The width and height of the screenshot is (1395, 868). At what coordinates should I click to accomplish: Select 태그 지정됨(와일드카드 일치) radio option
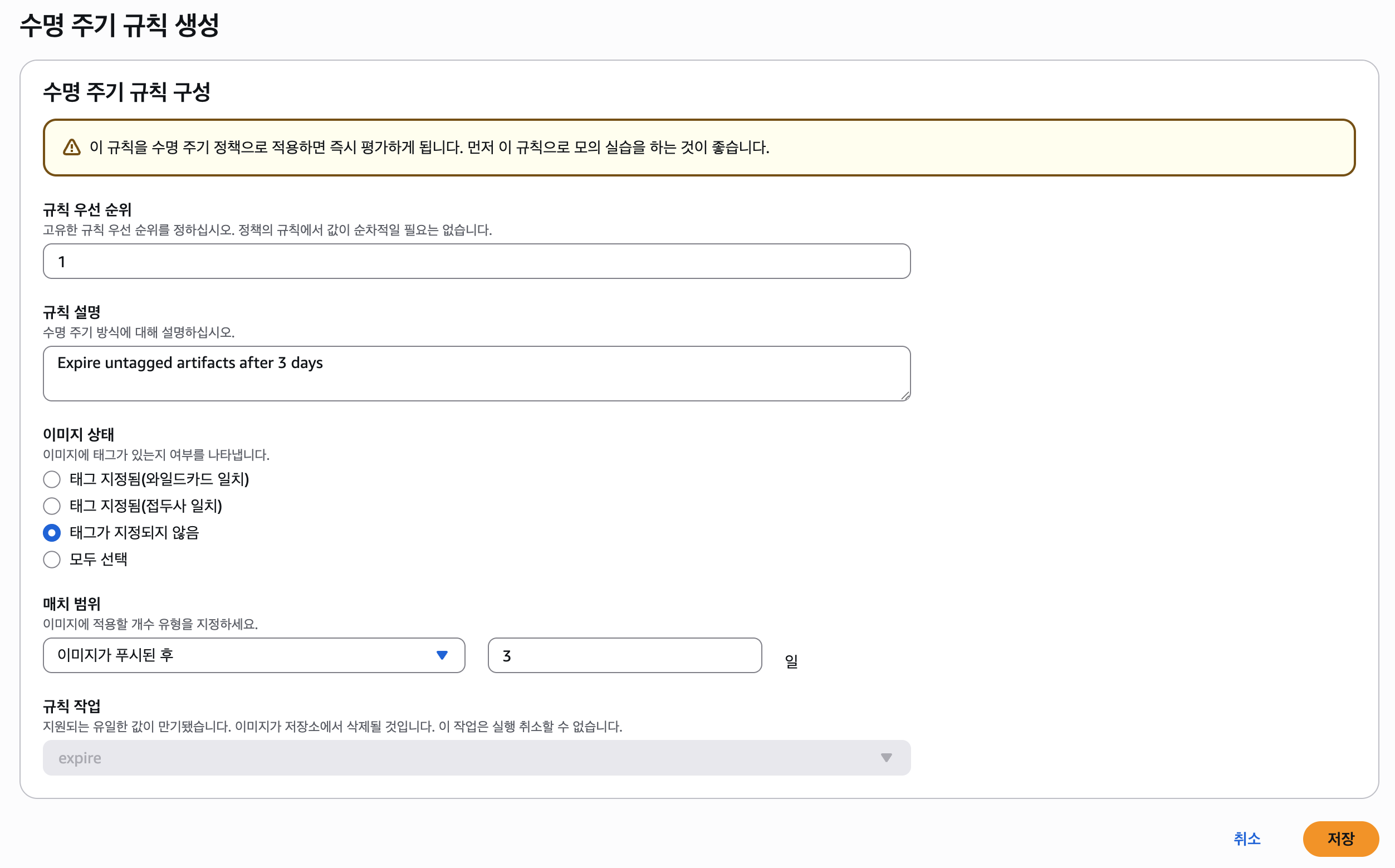point(52,479)
